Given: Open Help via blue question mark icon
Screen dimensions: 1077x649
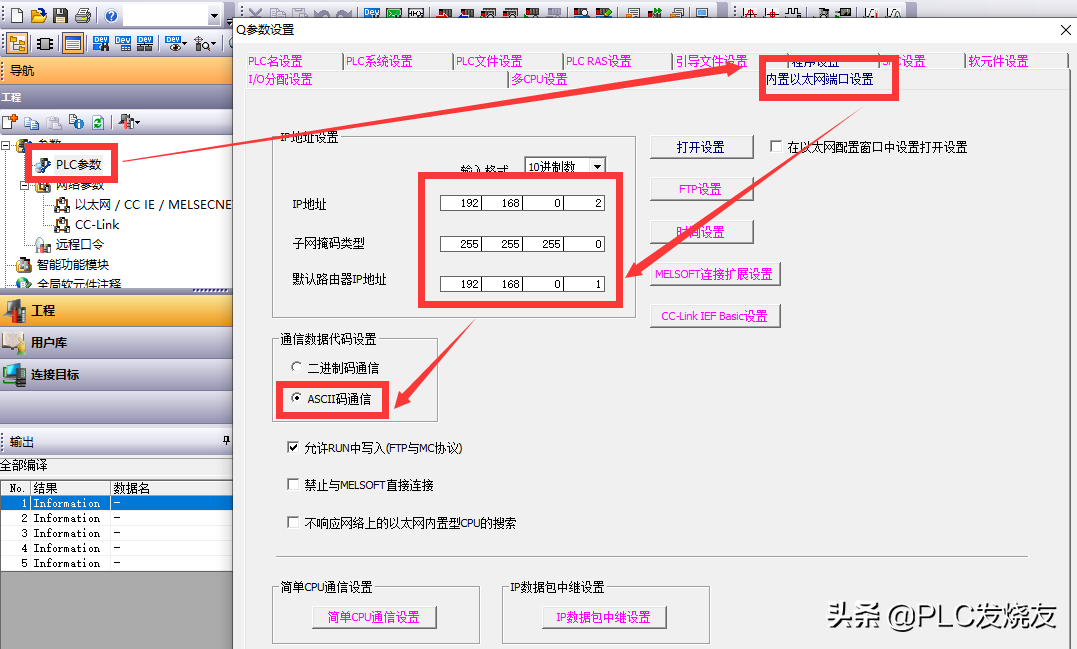Looking at the screenshot, I should (111, 16).
